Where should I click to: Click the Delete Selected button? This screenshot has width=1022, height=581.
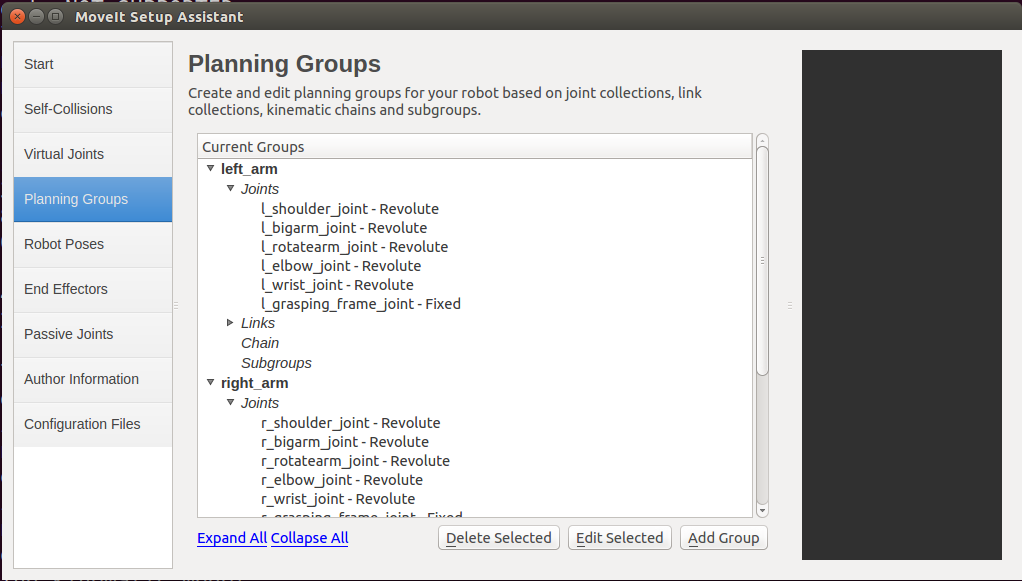[x=499, y=538]
